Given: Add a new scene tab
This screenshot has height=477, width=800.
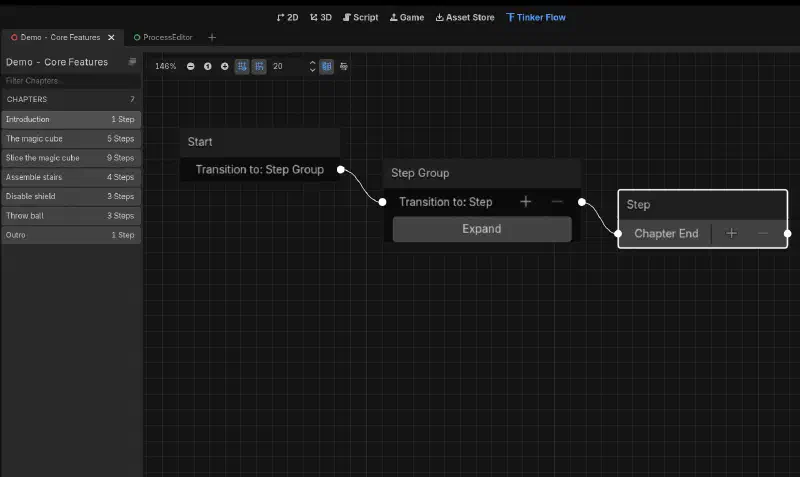Looking at the screenshot, I should tap(212, 37).
